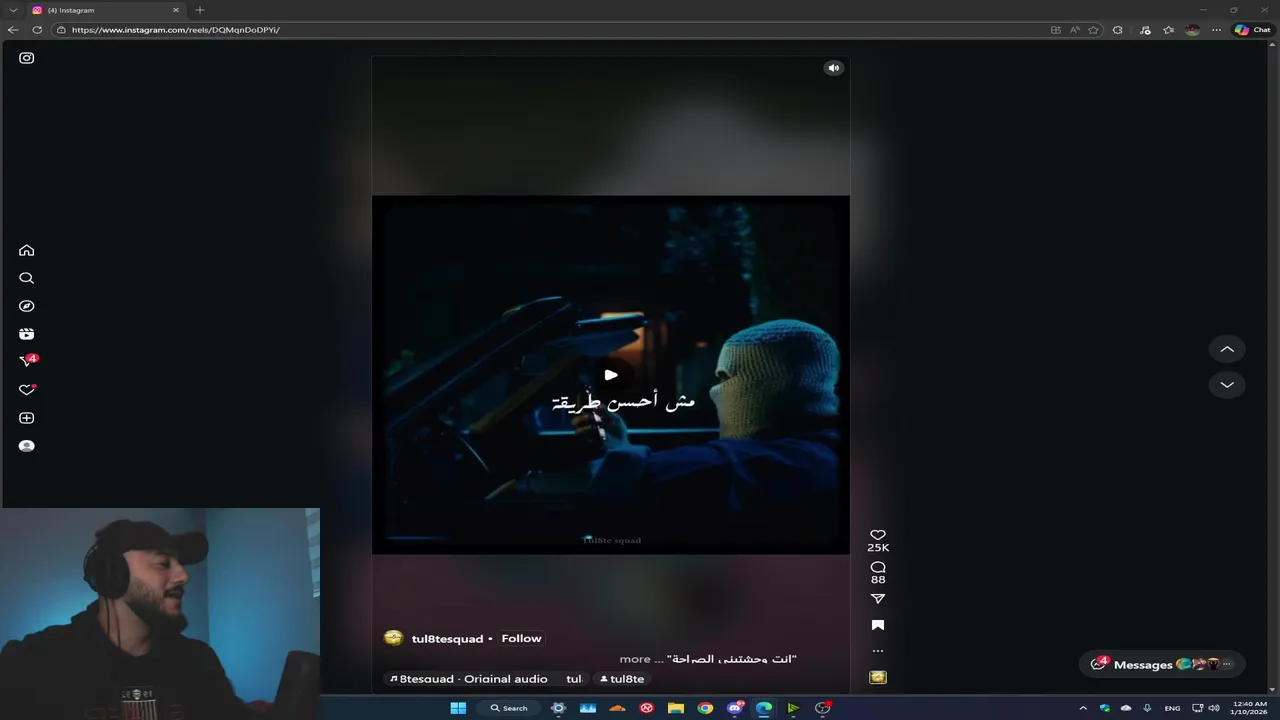The width and height of the screenshot is (1280, 720).
Task: Open split screen in Edge toolbar
Action: pyautogui.click(x=1056, y=30)
